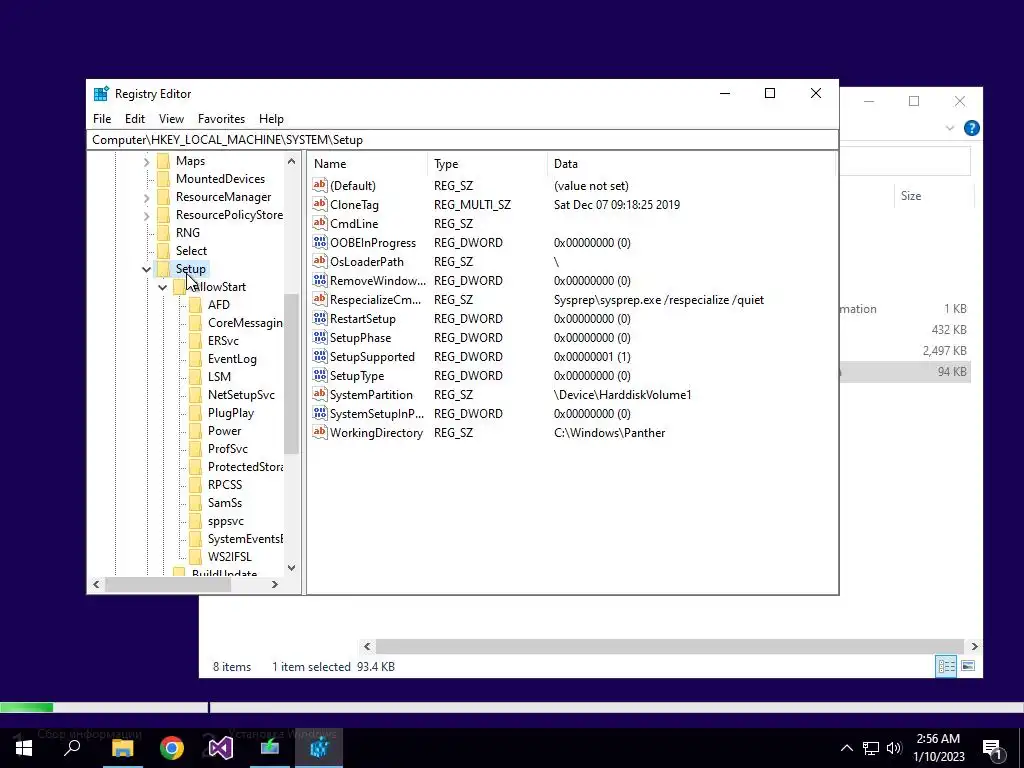Click the Size column header in Explorer window
1024x768 pixels.
coord(910,196)
